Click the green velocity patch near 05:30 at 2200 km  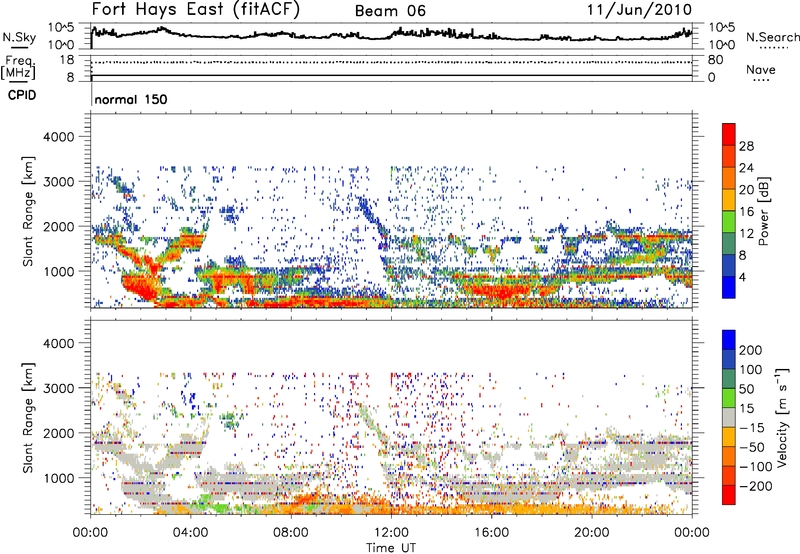(229, 420)
